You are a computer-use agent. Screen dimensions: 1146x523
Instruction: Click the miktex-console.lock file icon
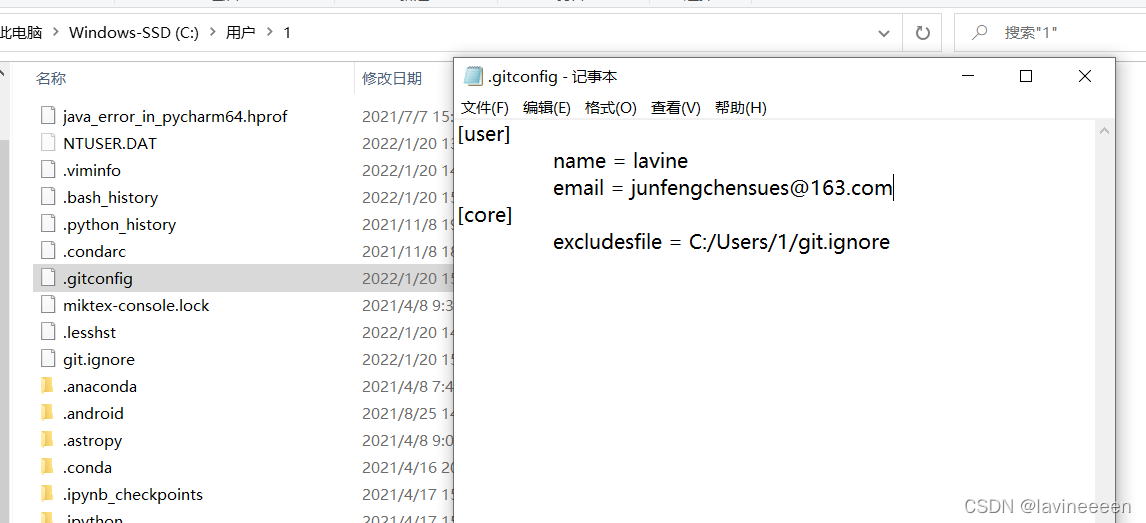(48, 305)
